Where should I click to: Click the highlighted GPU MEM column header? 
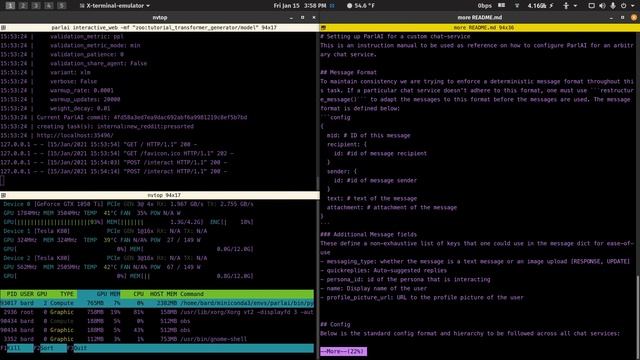[x=99, y=294]
